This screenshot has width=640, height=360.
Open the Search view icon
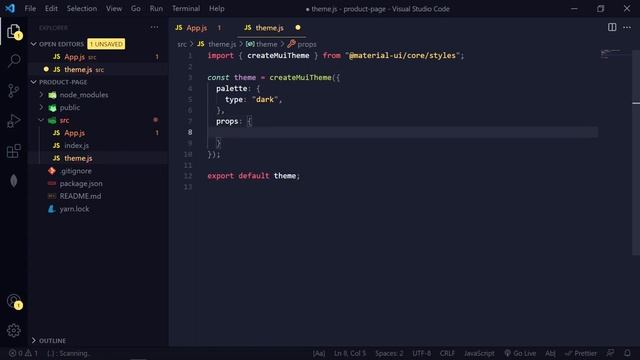click(14, 61)
